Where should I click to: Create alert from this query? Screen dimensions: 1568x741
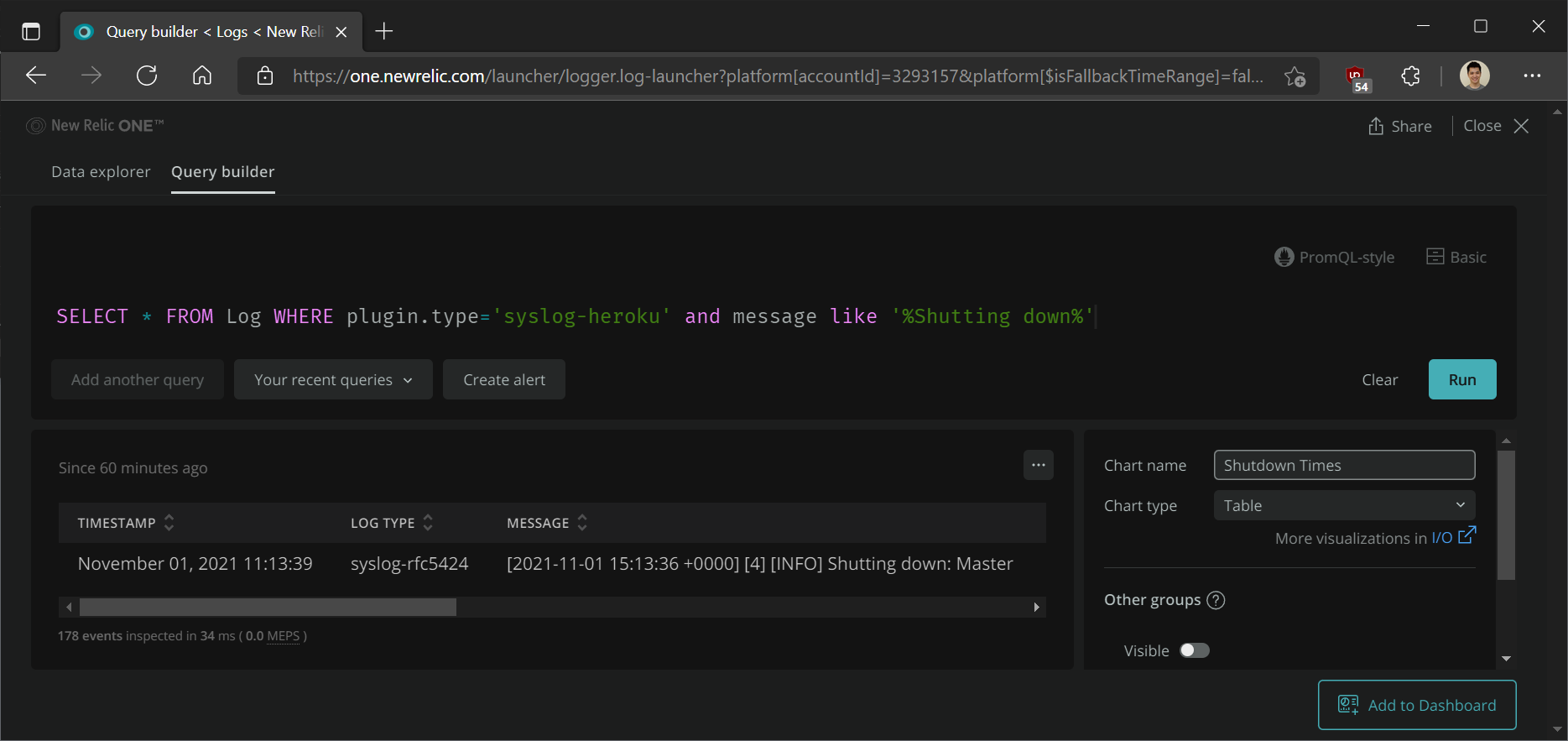point(504,379)
